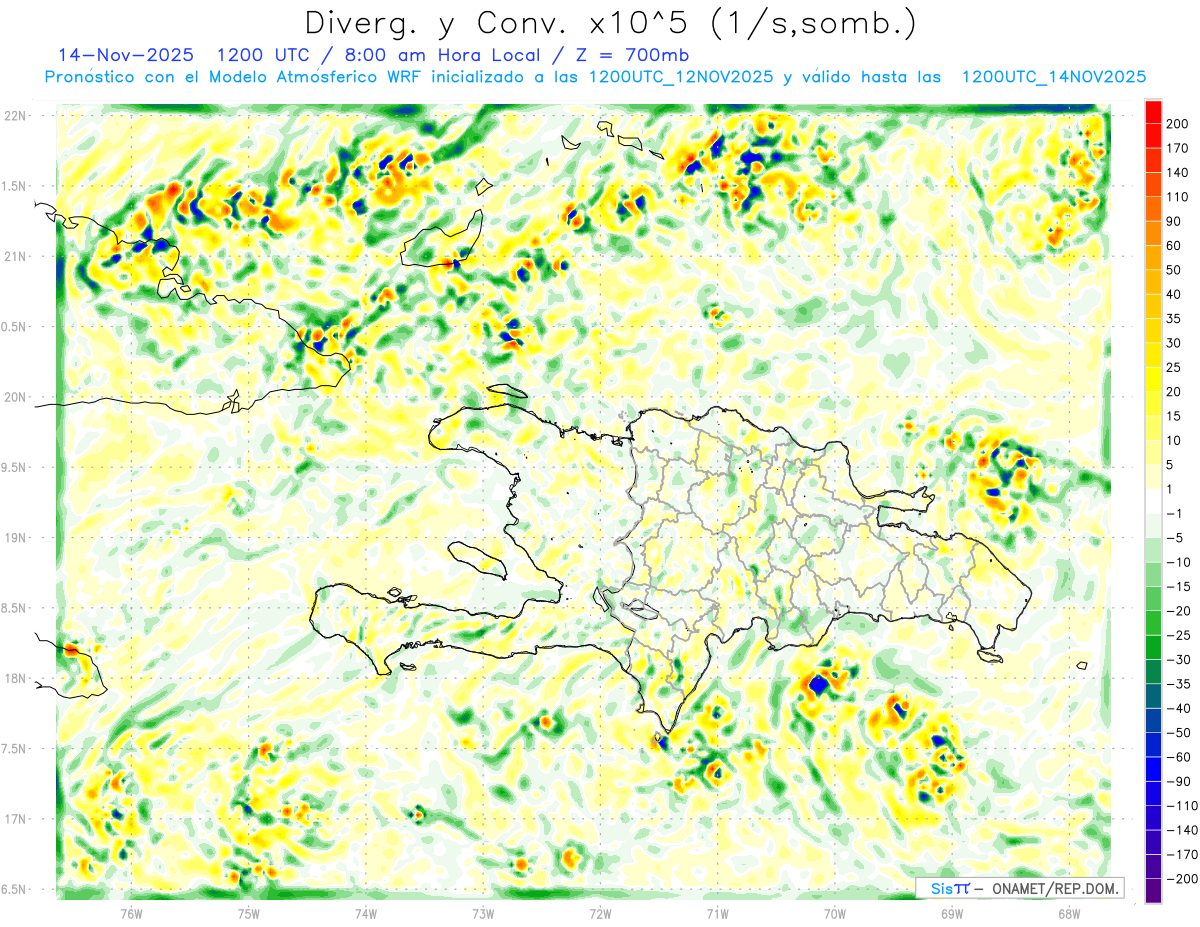The height and width of the screenshot is (927, 1200).
Task: Click the 18N latitude label
Action: point(14,678)
